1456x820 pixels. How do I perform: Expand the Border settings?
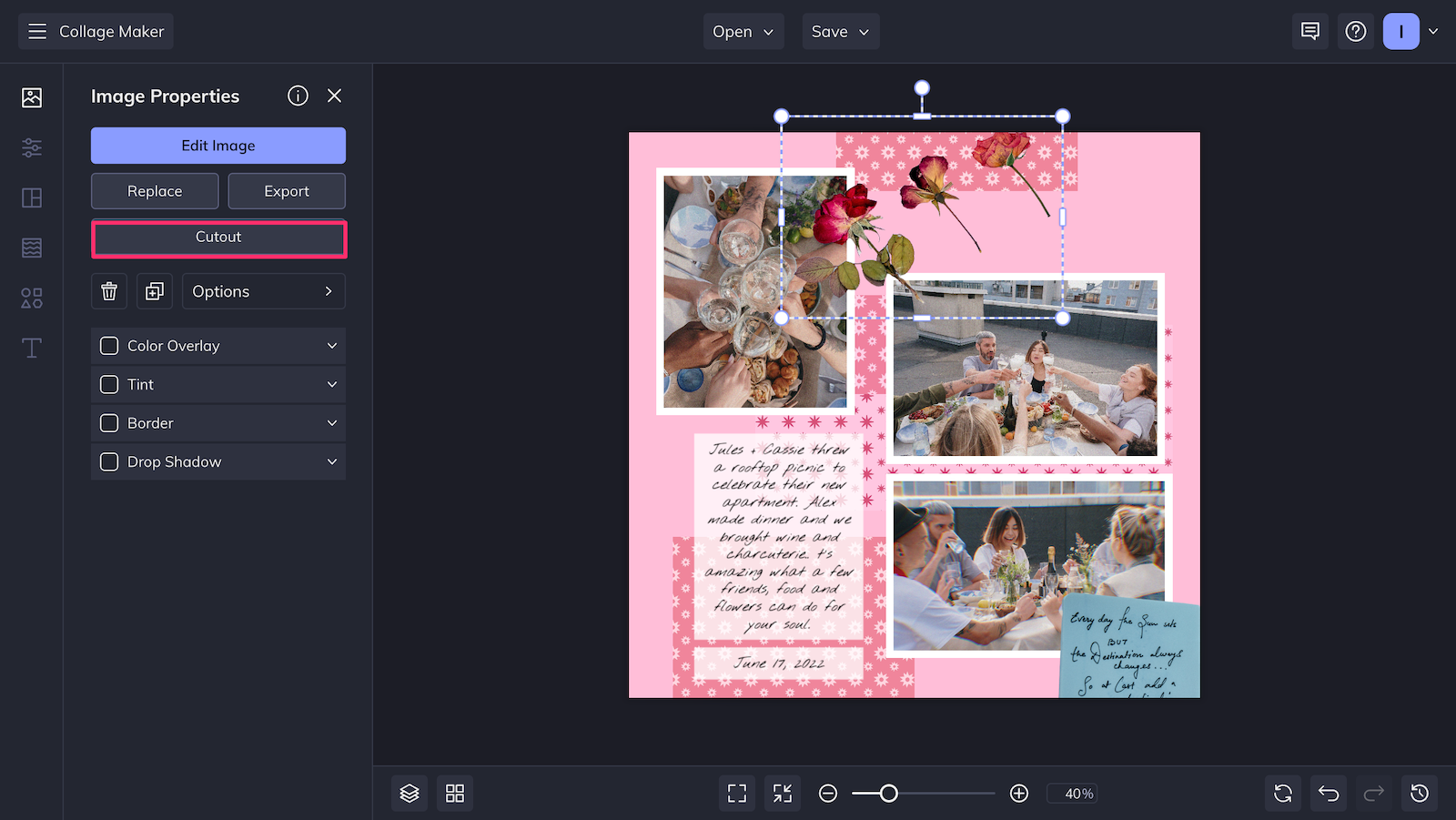[x=332, y=422]
